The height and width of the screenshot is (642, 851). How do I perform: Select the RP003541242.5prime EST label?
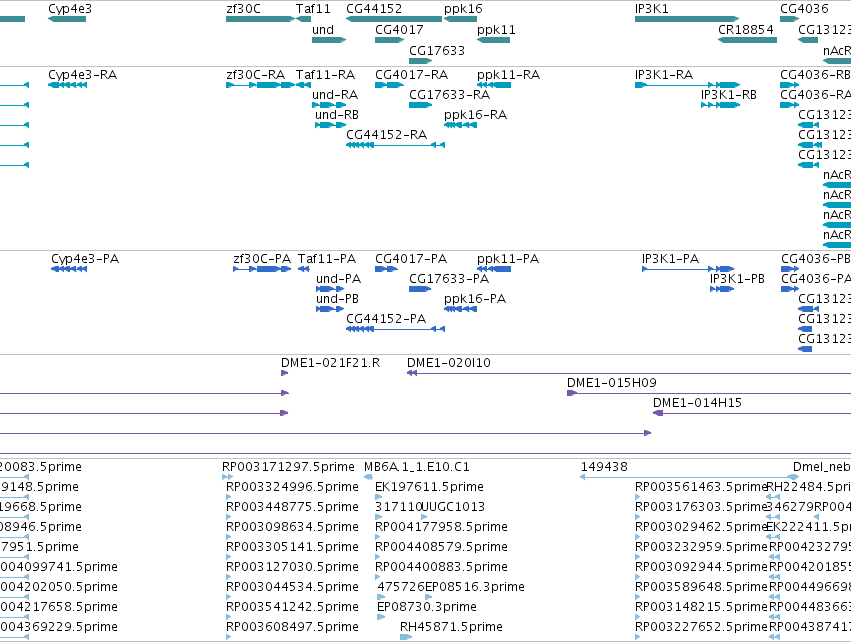292,607
